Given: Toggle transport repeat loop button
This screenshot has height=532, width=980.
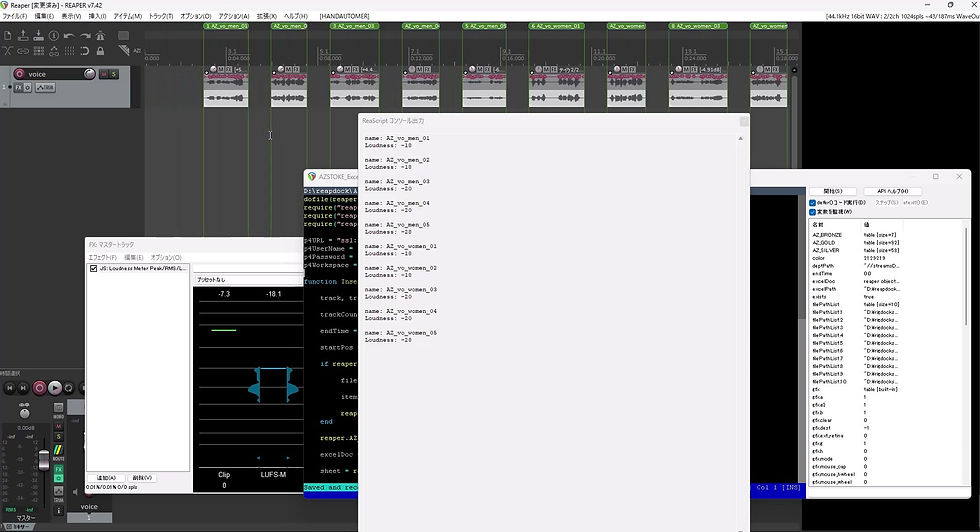Looking at the screenshot, I should point(69,388).
